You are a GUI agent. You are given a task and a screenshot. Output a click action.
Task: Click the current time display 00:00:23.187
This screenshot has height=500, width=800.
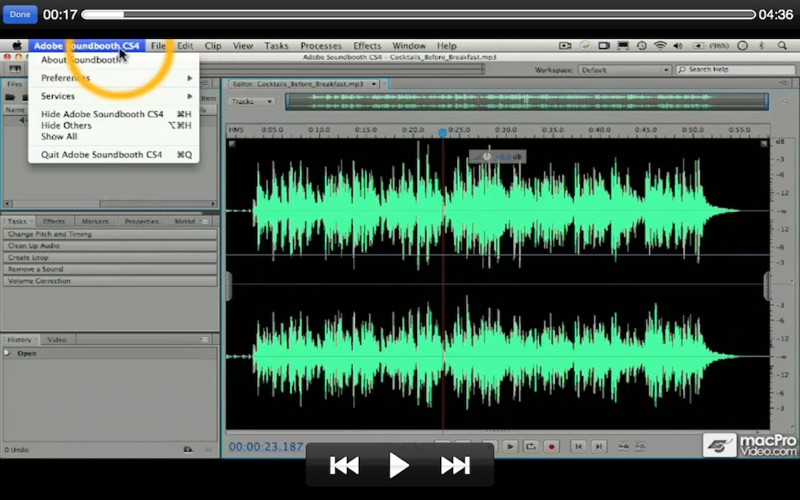266,446
